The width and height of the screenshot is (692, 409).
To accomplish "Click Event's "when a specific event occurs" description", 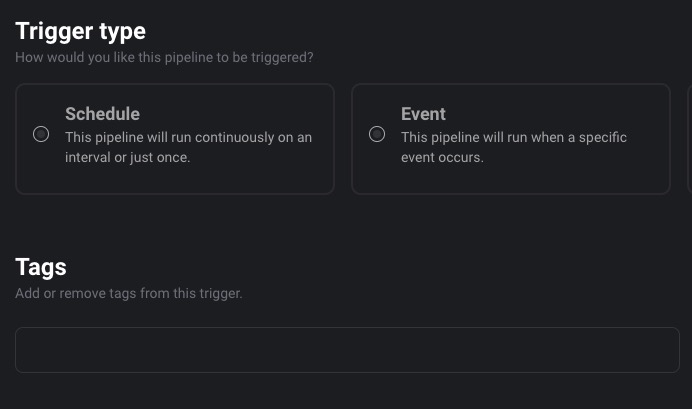I will (513, 147).
